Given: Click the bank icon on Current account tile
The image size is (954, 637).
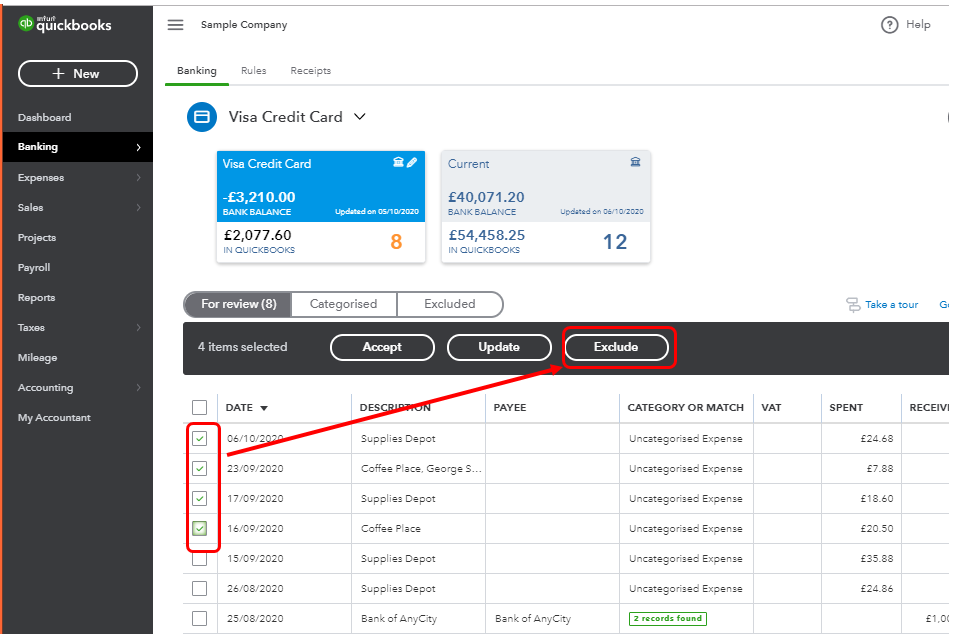Looking at the screenshot, I should pyautogui.click(x=635, y=162).
